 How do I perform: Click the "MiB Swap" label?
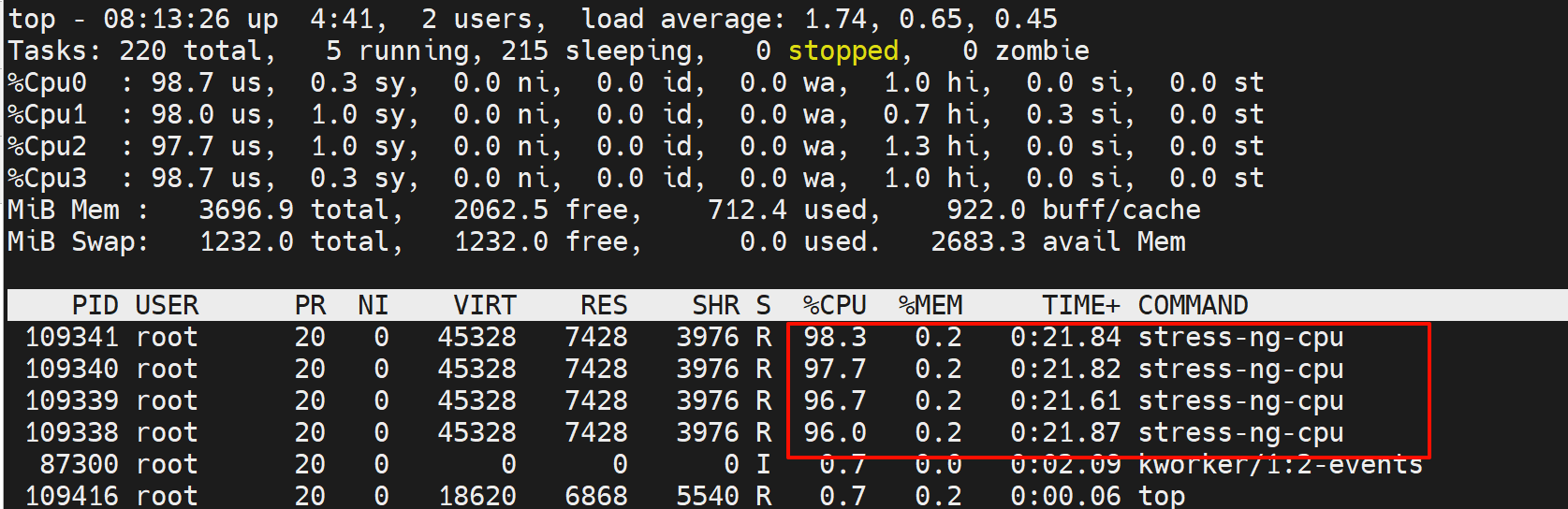[77, 241]
